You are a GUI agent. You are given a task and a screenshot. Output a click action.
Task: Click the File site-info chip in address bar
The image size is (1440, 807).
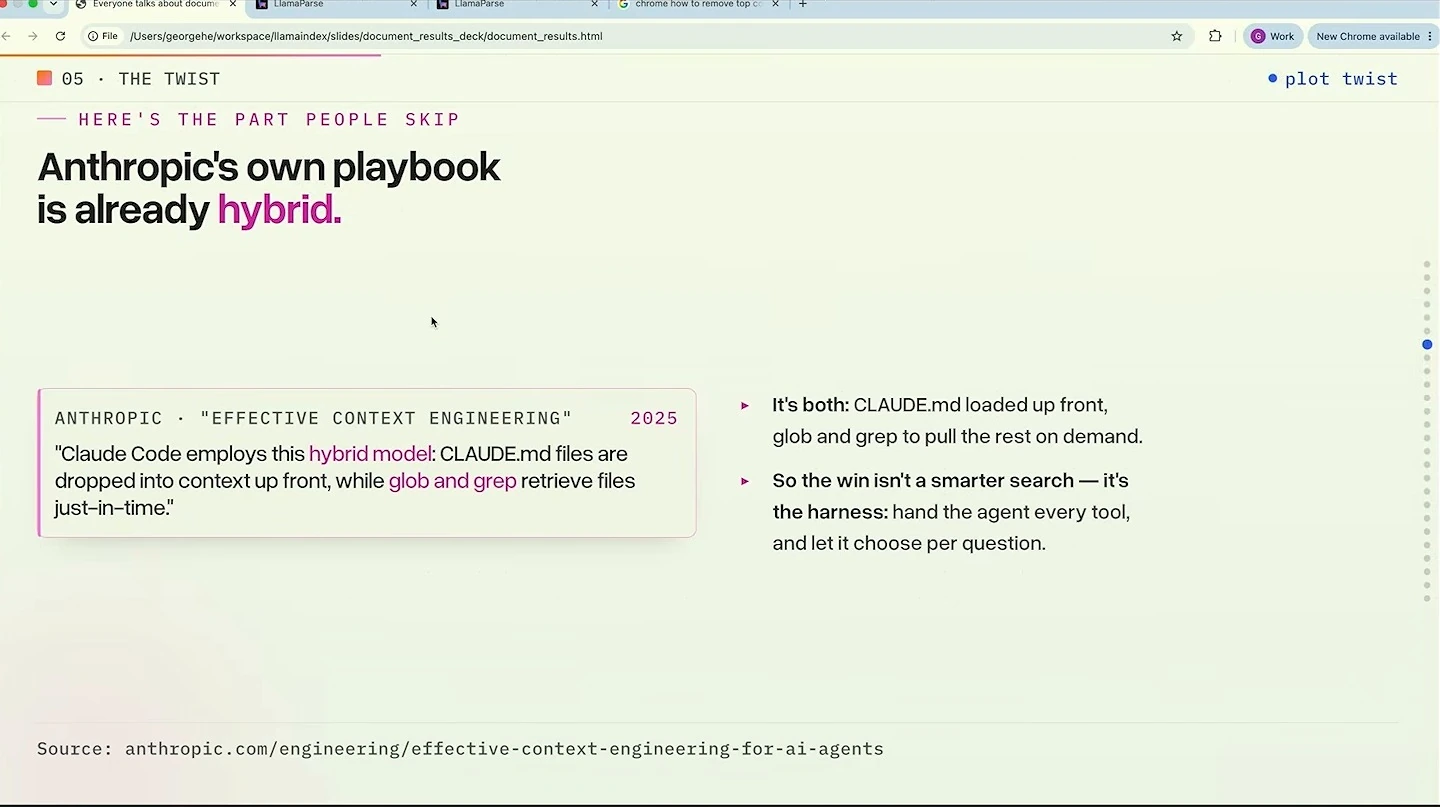tap(103, 36)
